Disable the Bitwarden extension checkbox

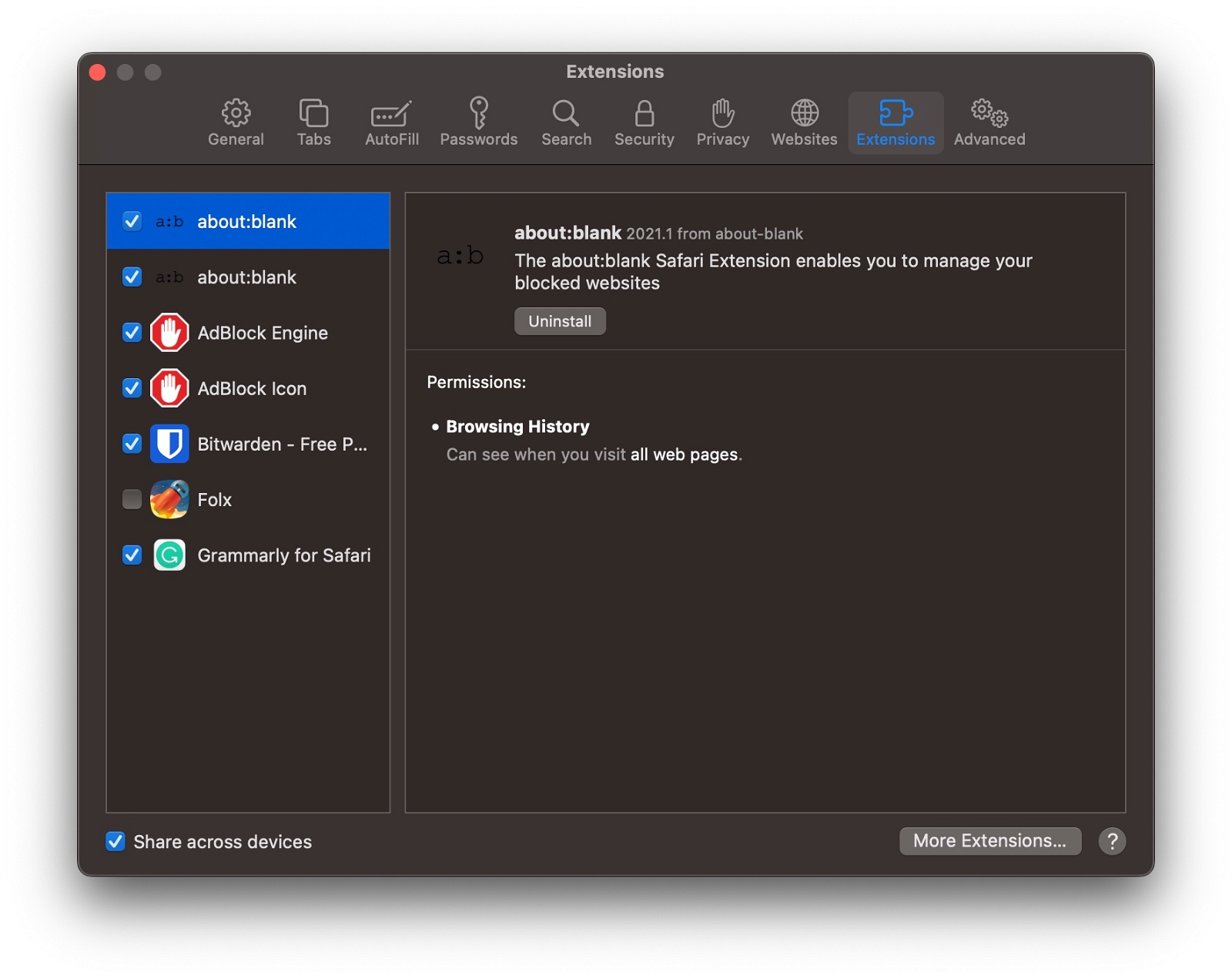coord(132,444)
